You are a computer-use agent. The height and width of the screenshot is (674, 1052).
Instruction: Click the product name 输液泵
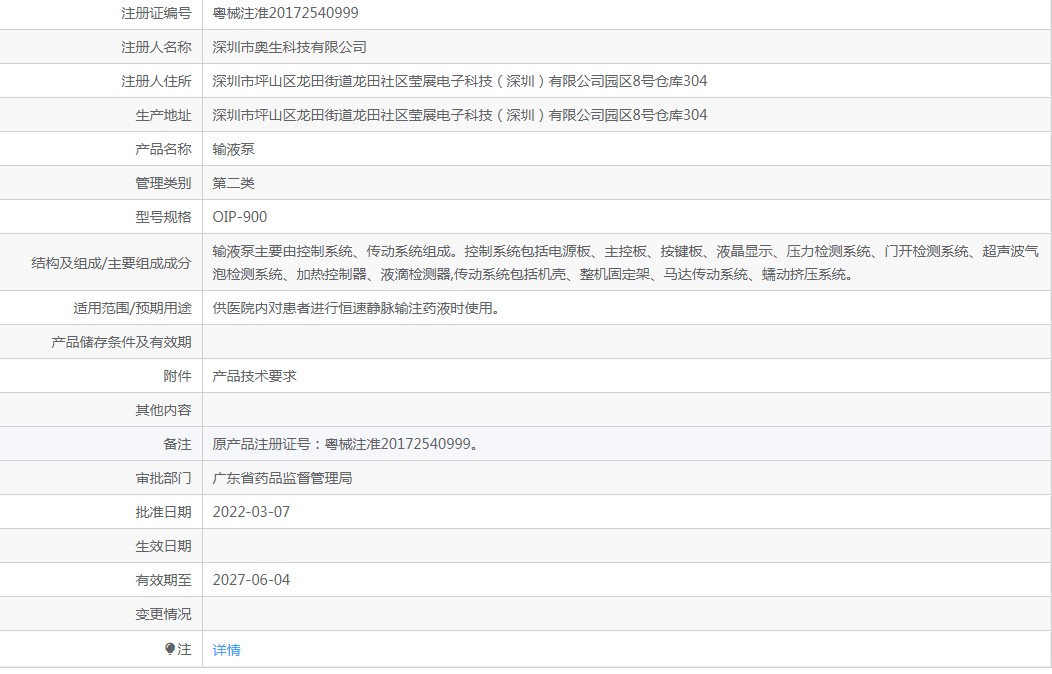[233, 149]
